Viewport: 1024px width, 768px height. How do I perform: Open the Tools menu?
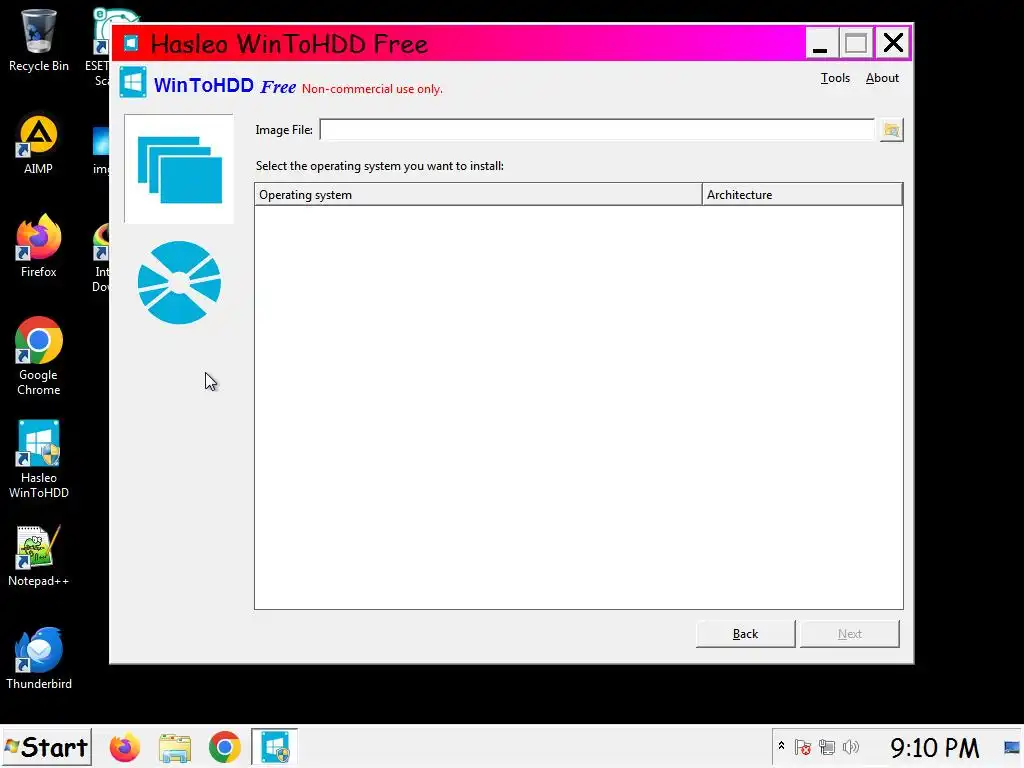click(835, 78)
